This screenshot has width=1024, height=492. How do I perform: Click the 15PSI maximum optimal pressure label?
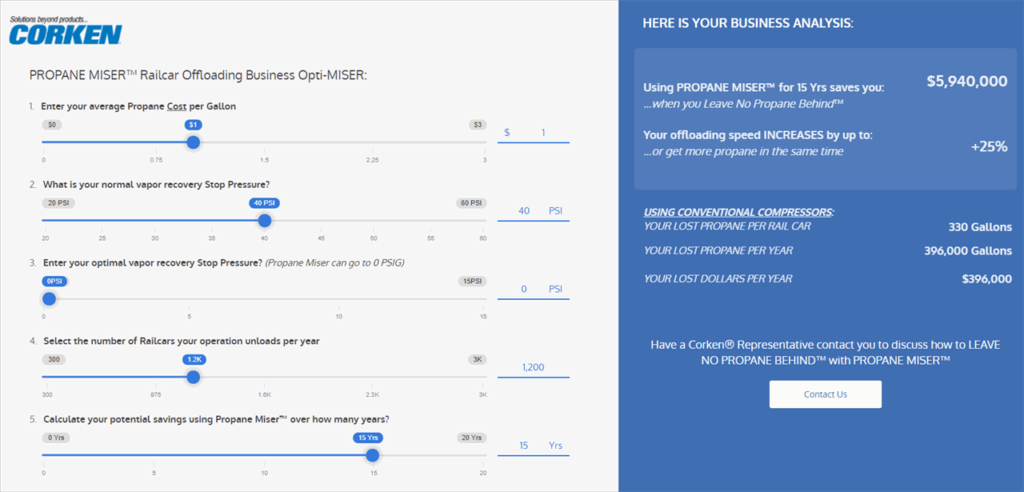(x=470, y=281)
